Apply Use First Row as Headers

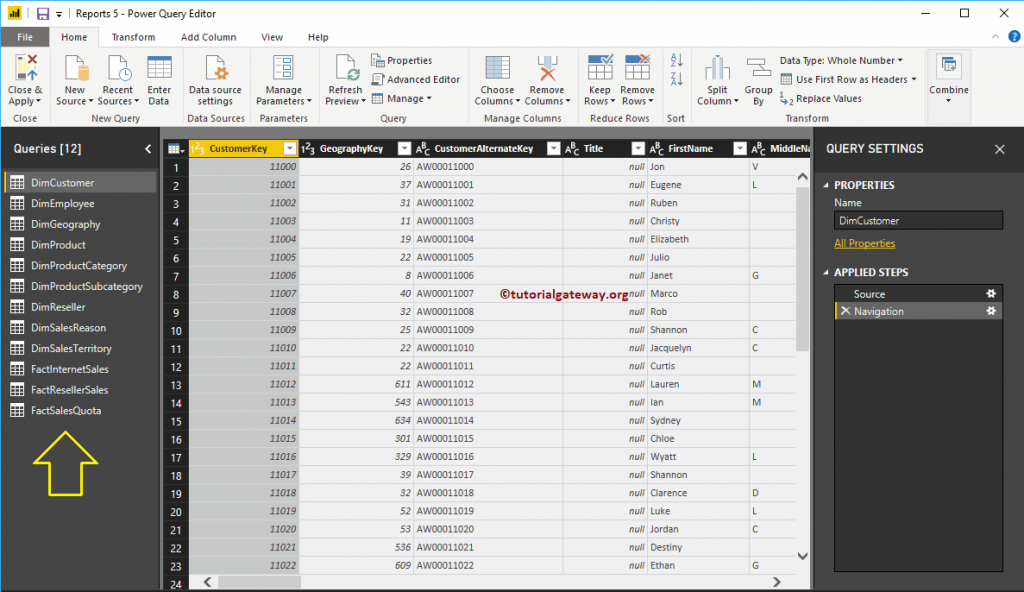[850, 79]
